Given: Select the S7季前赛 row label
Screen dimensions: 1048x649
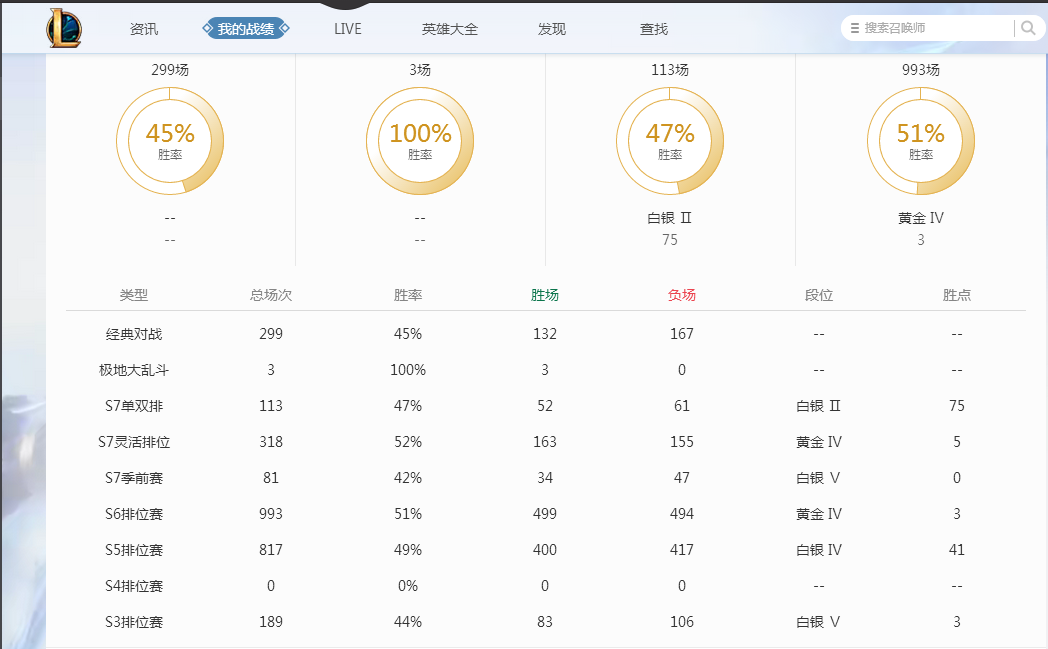Looking at the screenshot, I should (134, 478).
